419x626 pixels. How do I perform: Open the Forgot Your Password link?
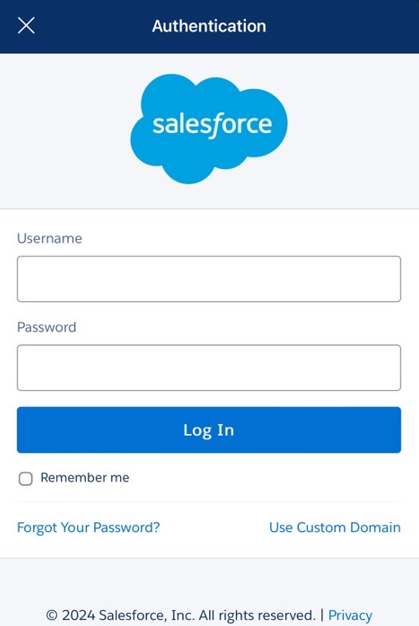pyautogui.click(x=88, y=527)
